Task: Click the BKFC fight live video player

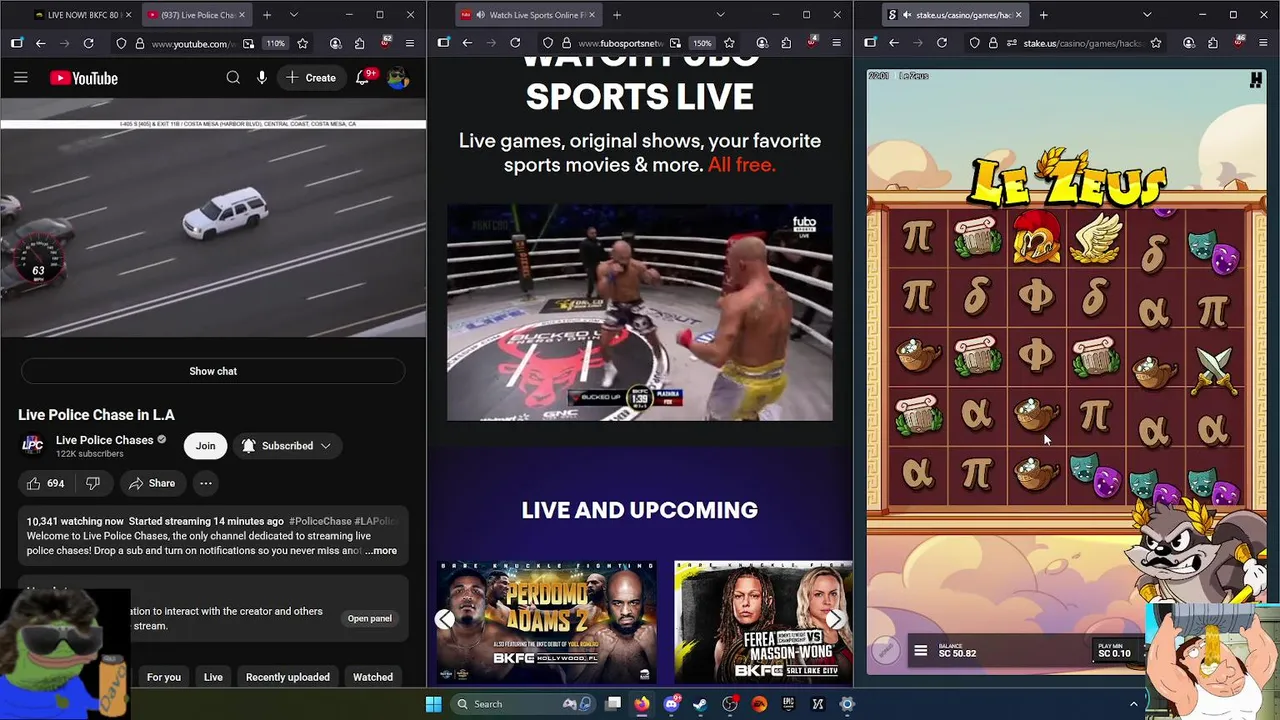Action: point(639,313)
